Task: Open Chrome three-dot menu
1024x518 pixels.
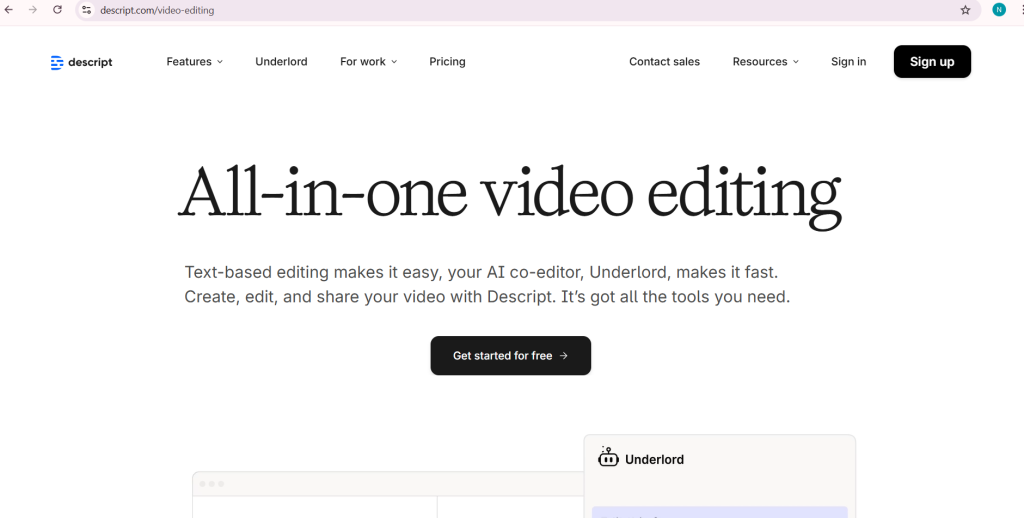Action: [x=1019, y=10]
